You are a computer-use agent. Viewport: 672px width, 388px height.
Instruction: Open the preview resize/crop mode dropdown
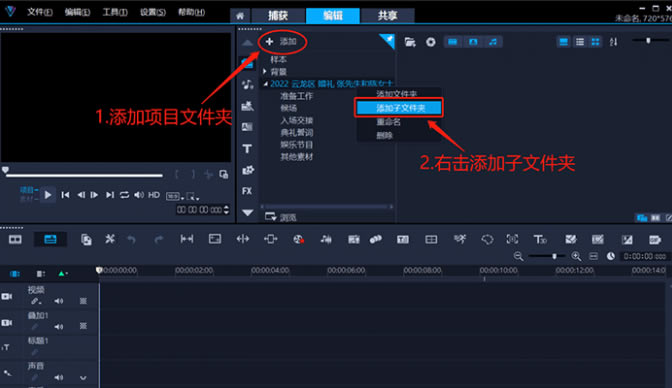[x=193, y=196]
